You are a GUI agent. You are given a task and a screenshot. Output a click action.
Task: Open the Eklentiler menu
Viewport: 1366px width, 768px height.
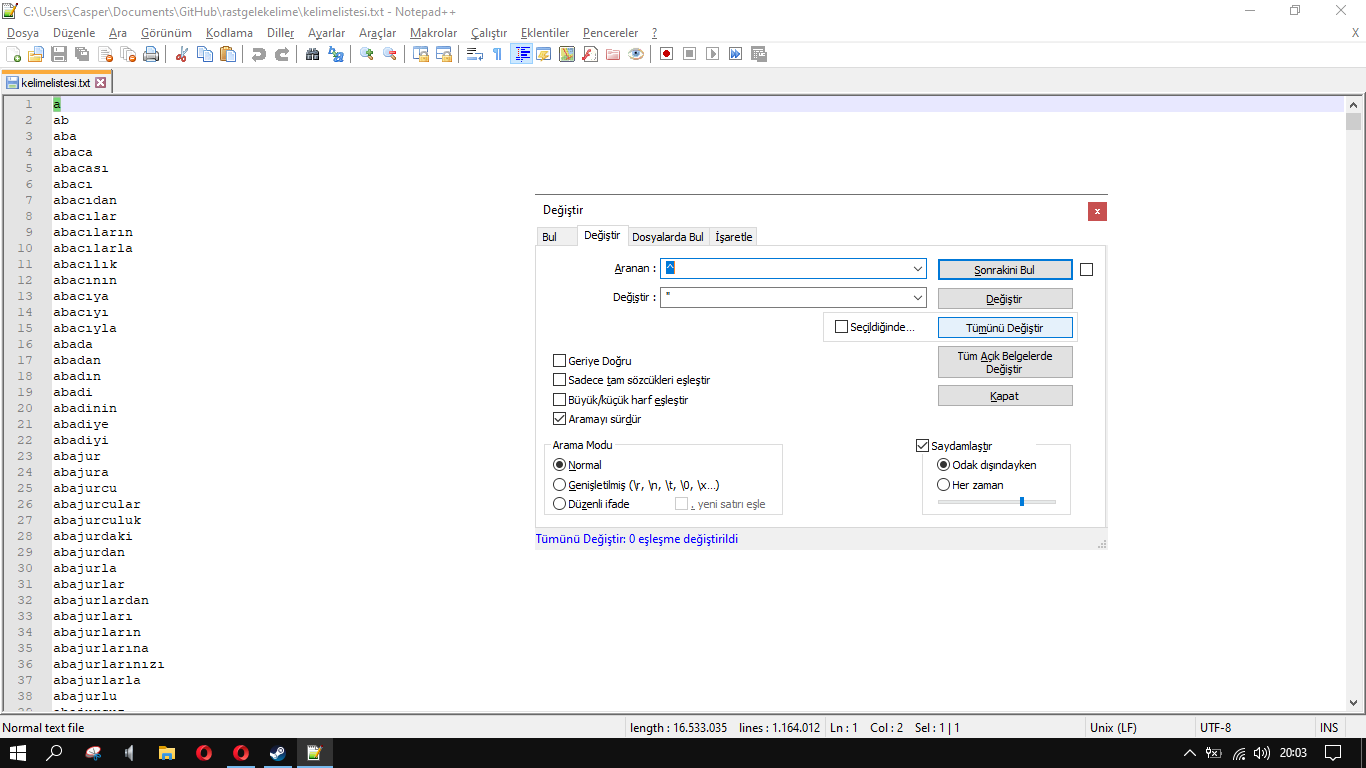545,33
